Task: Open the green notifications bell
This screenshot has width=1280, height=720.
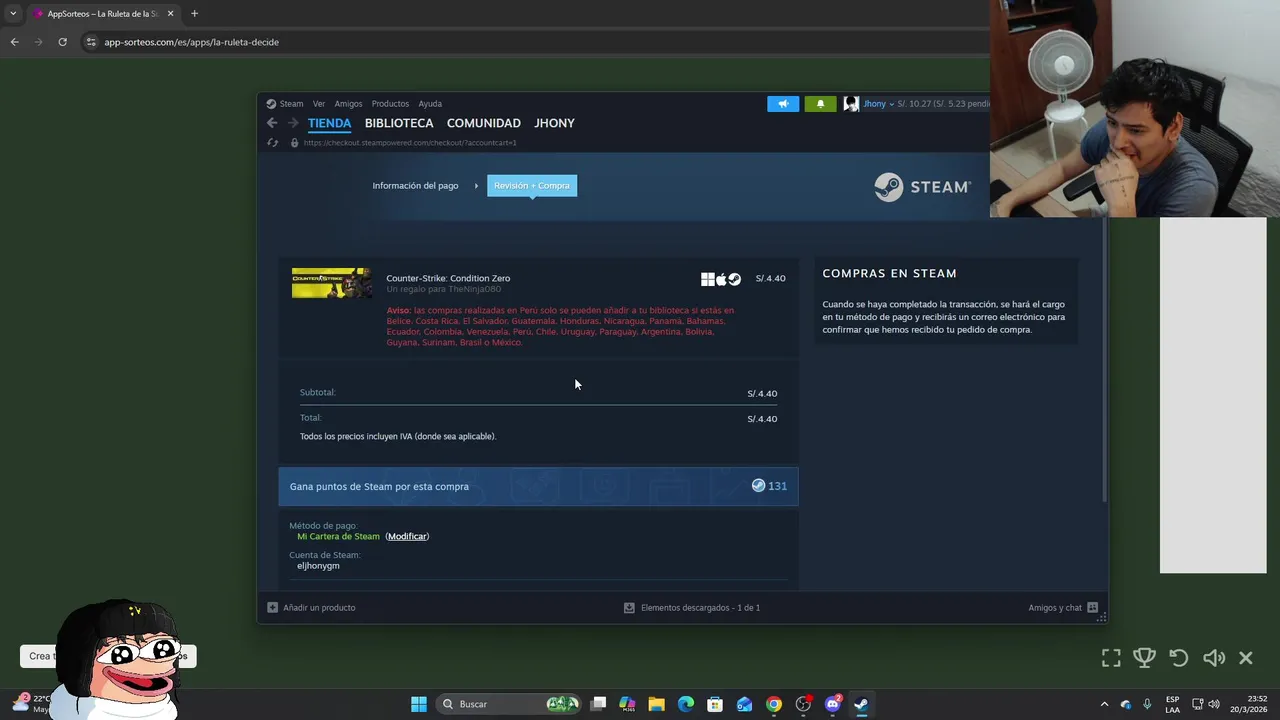Action: tap(820, 104)
